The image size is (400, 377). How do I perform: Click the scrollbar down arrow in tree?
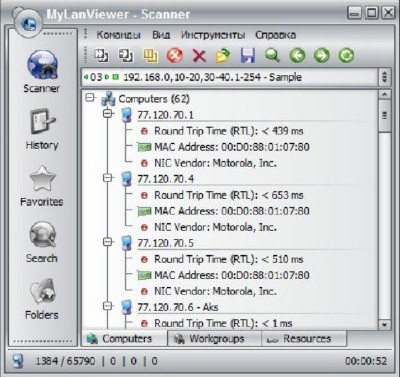pos(385,324)
